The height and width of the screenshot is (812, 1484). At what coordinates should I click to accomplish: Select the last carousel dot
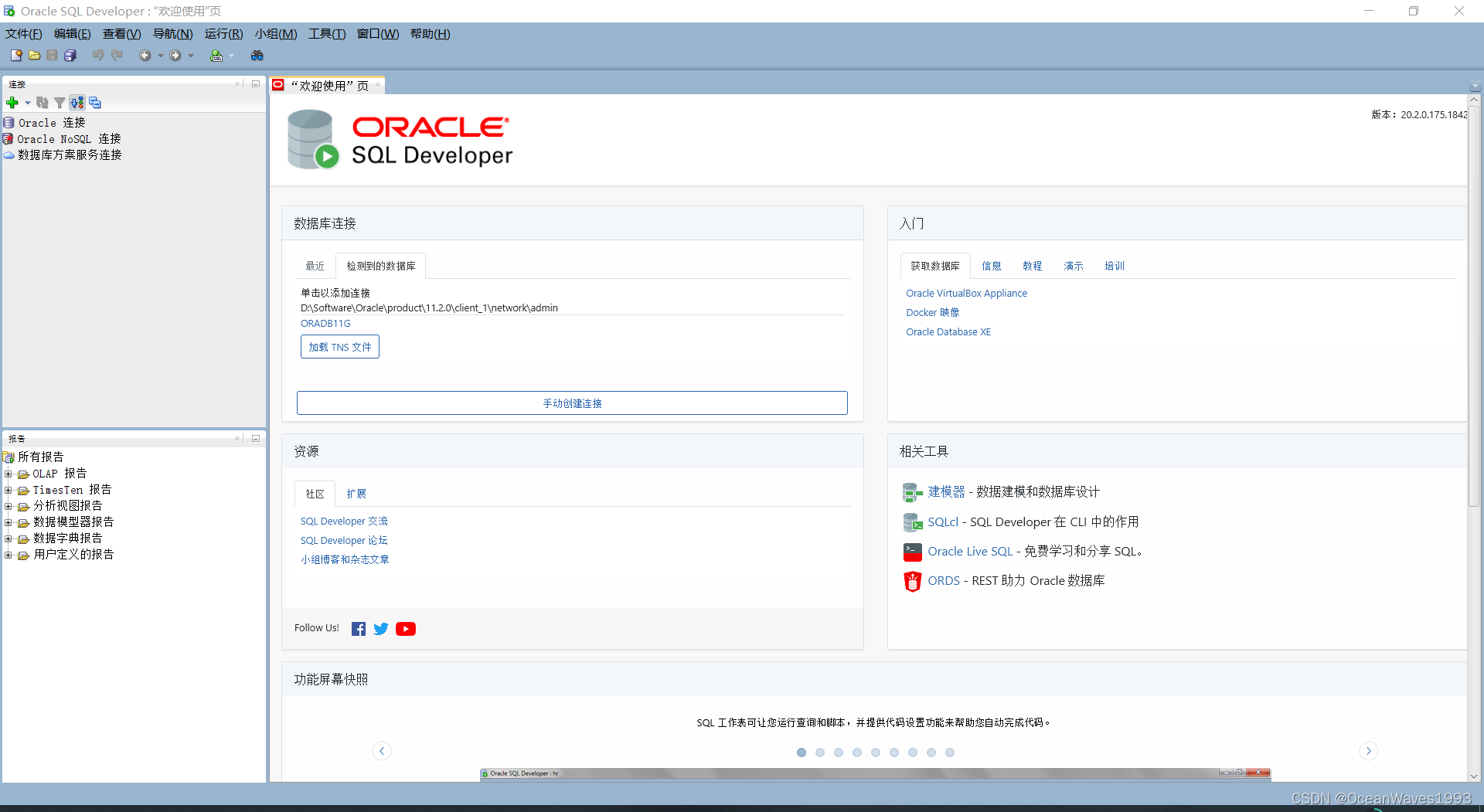coord(950,753)
